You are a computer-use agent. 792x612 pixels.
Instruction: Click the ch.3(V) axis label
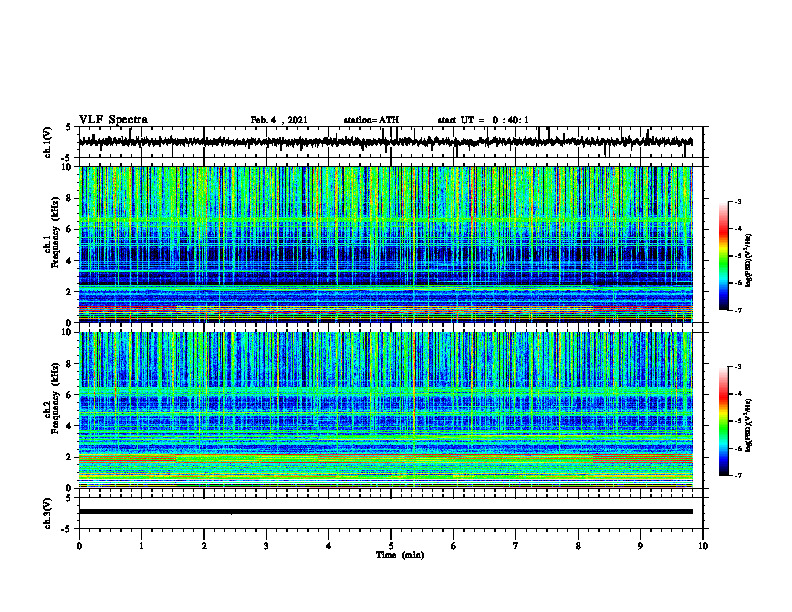(x=48, y=513)
